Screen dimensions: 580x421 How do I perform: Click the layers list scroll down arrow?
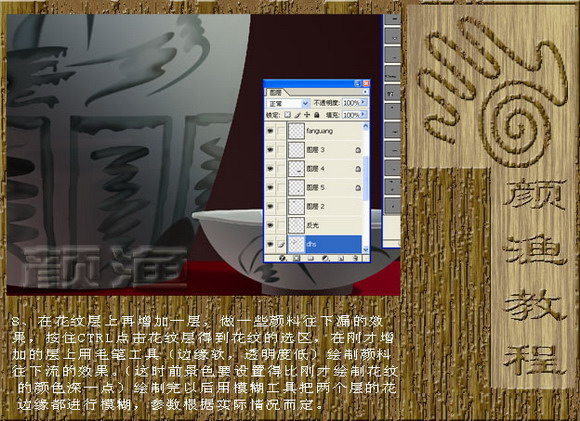[x=365, y=249]
